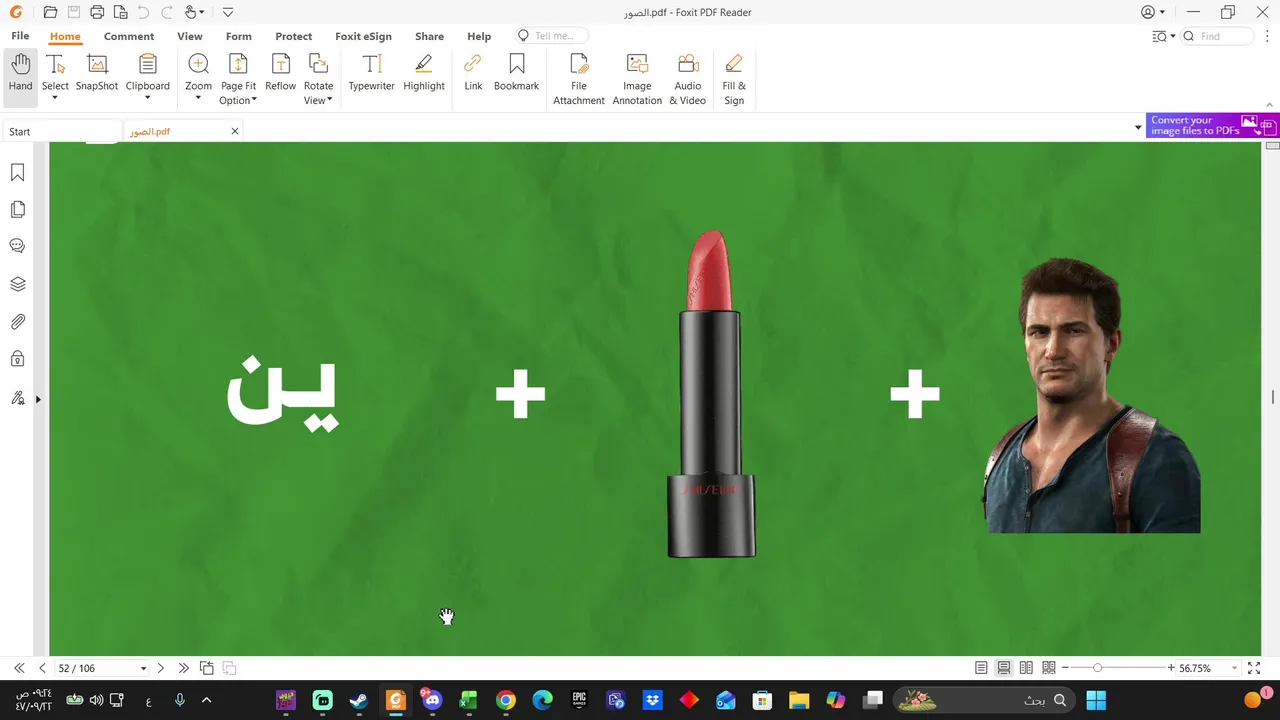Click the zoom slider handle
Image resolution: width=1280 pixels, height=720 pixels.
(x=1098, y=668)
